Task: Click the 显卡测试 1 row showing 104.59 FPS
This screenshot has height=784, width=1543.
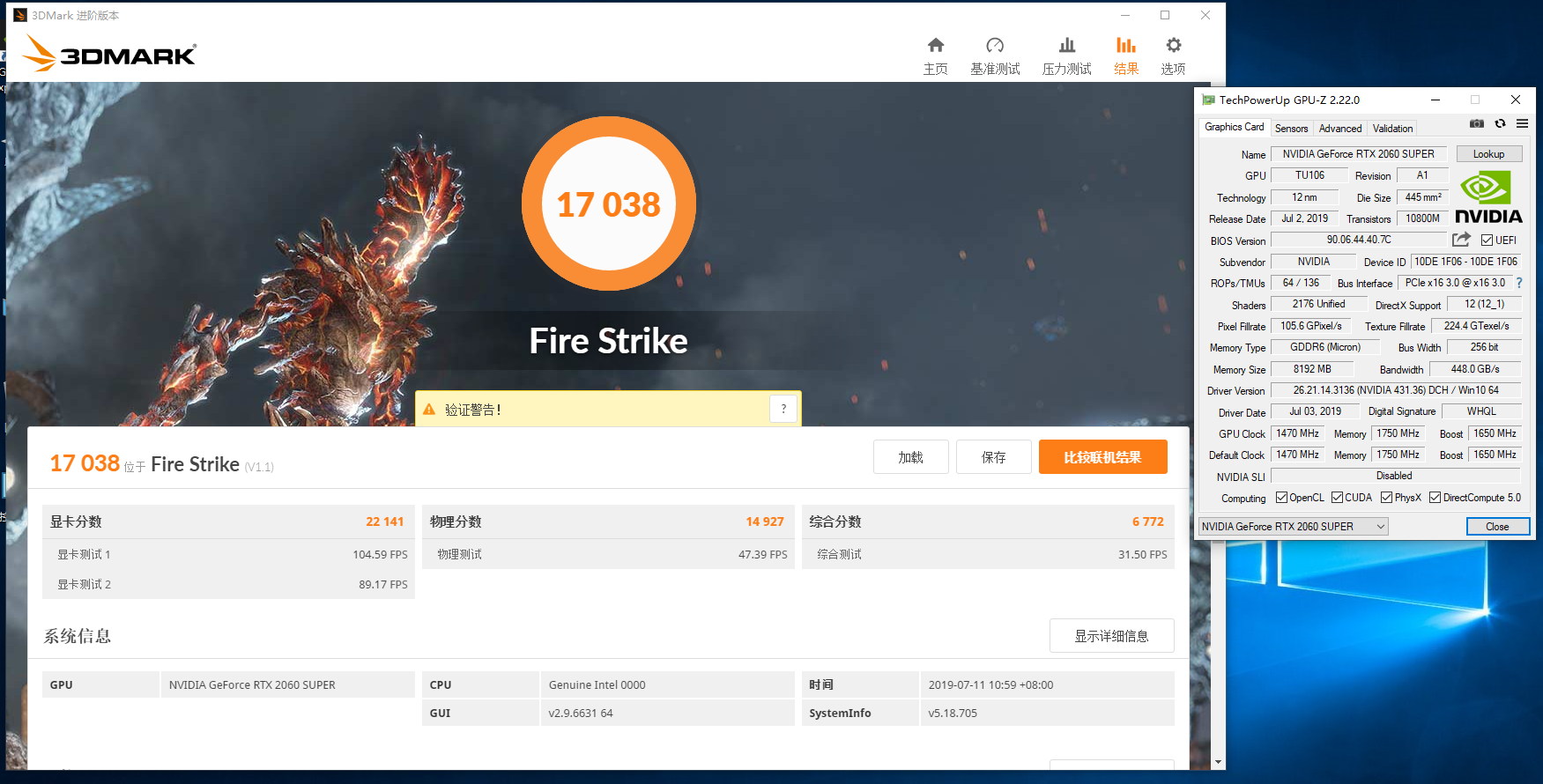Action: pos(228,554)
